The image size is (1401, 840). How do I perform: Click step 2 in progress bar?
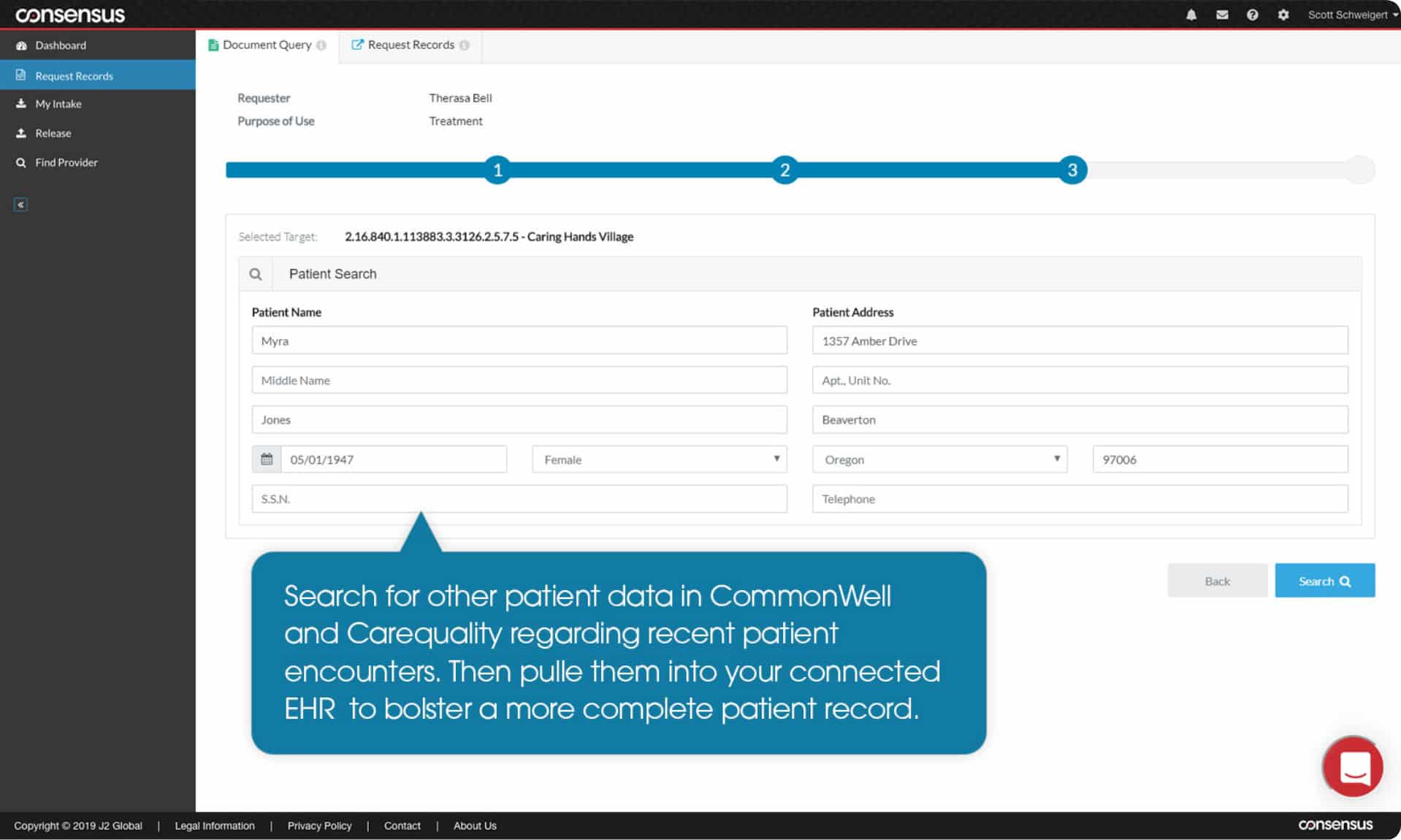coord(785,170)
